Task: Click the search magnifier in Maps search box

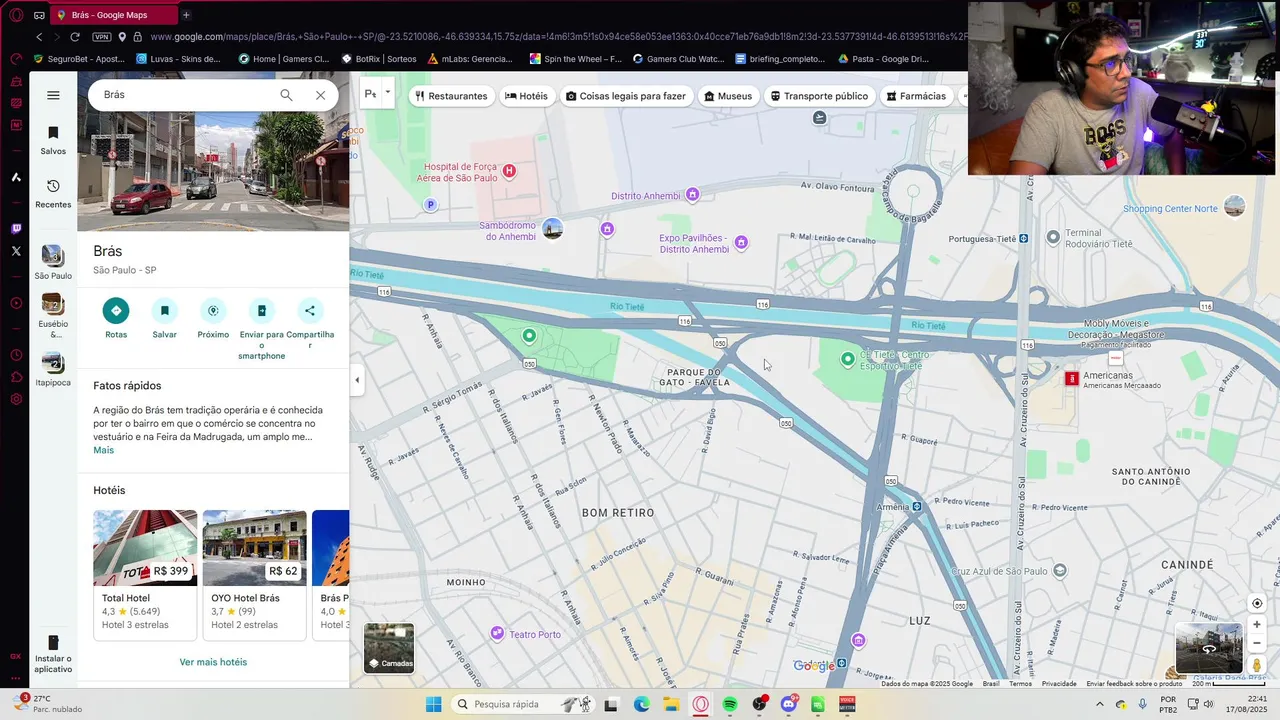Action: [286, 95]
